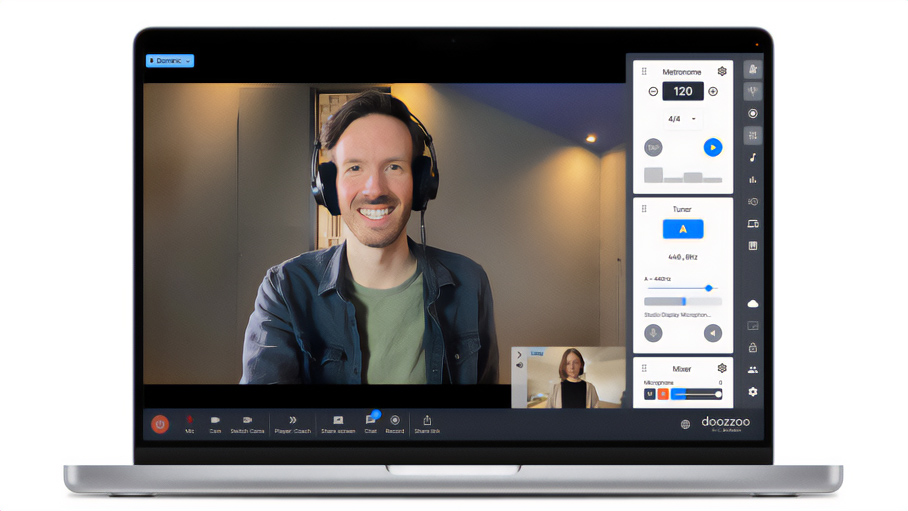Viewport: 908px width, 511px height.
Task: Click the lock icon in the sidebar
Action: [x=753, y=347]
